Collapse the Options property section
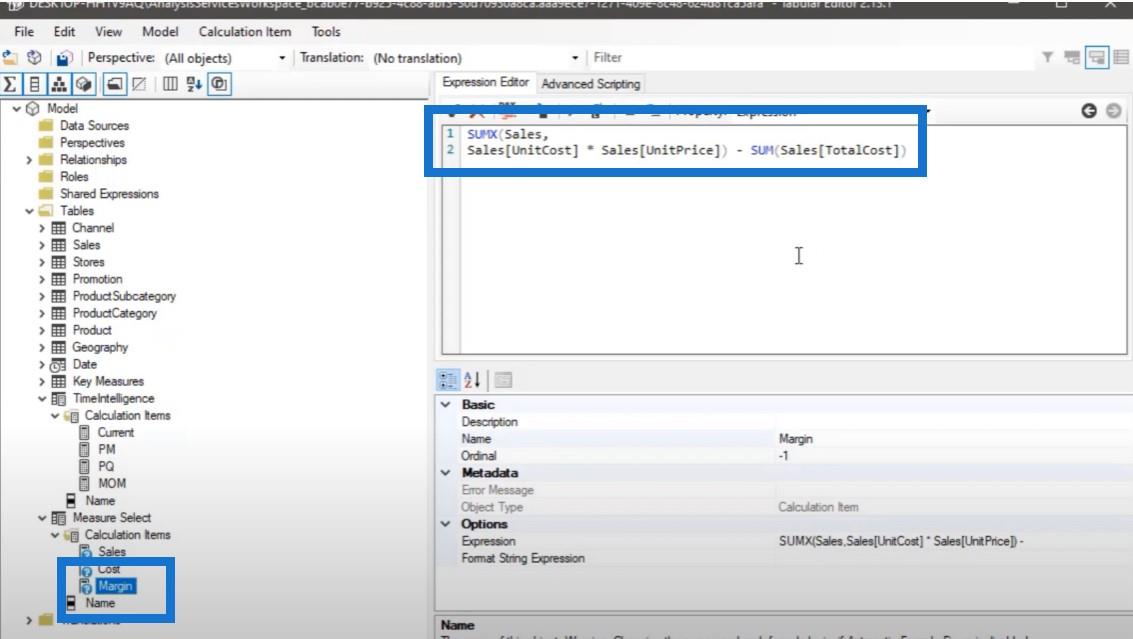Screen dimensions: 1133x639 tap(446, 524)
